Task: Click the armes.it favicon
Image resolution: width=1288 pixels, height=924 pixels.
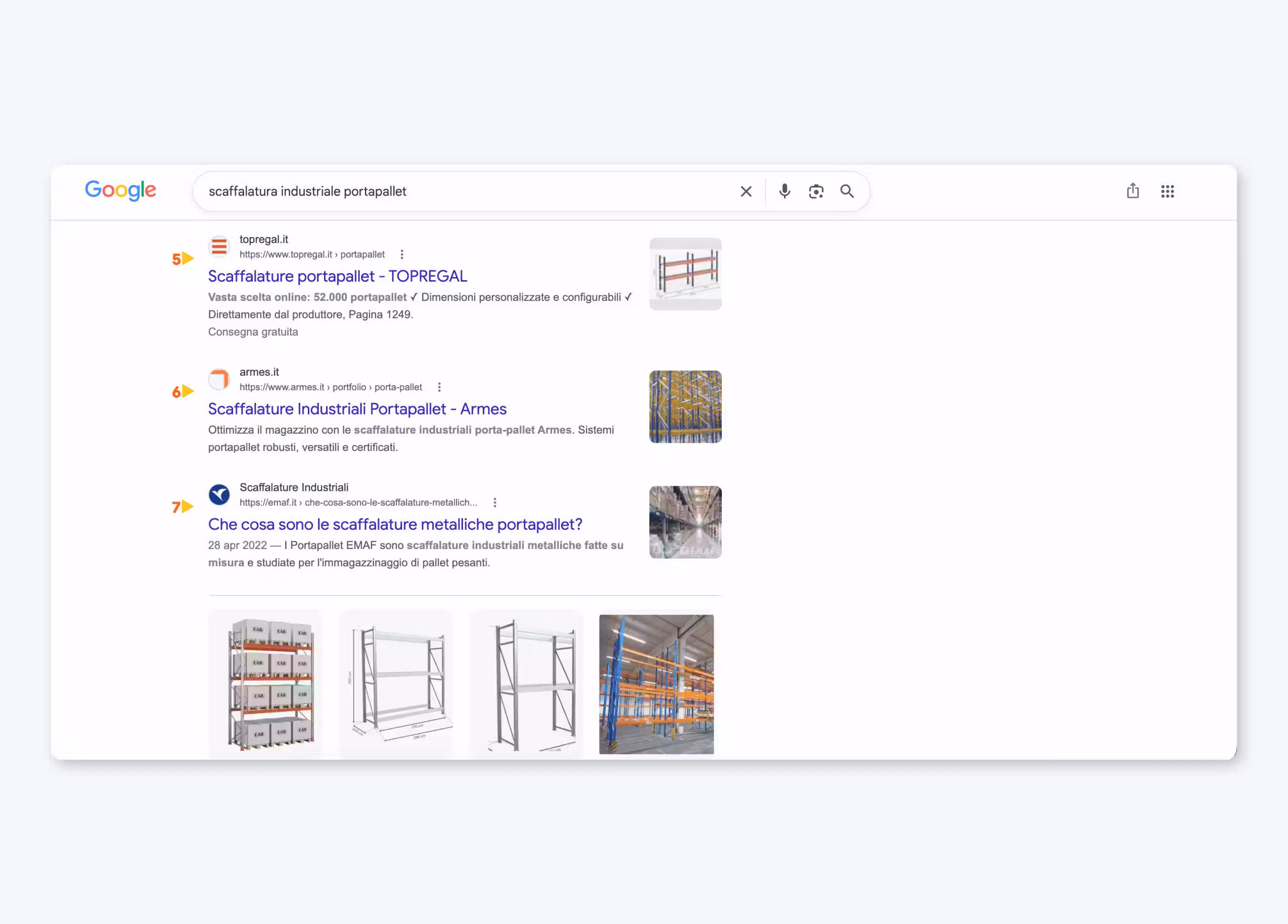Action: pos(219,380)
